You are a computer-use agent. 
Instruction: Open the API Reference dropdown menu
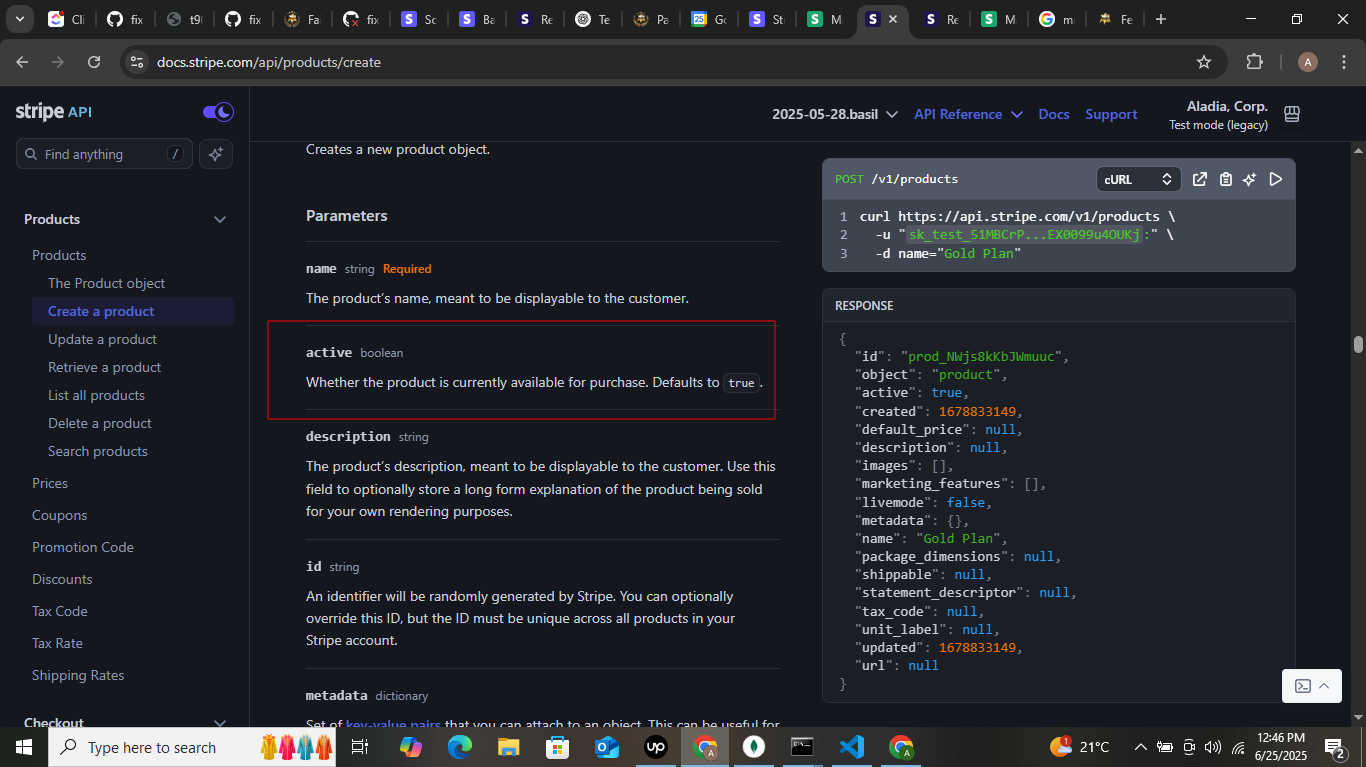click(968, 114)
